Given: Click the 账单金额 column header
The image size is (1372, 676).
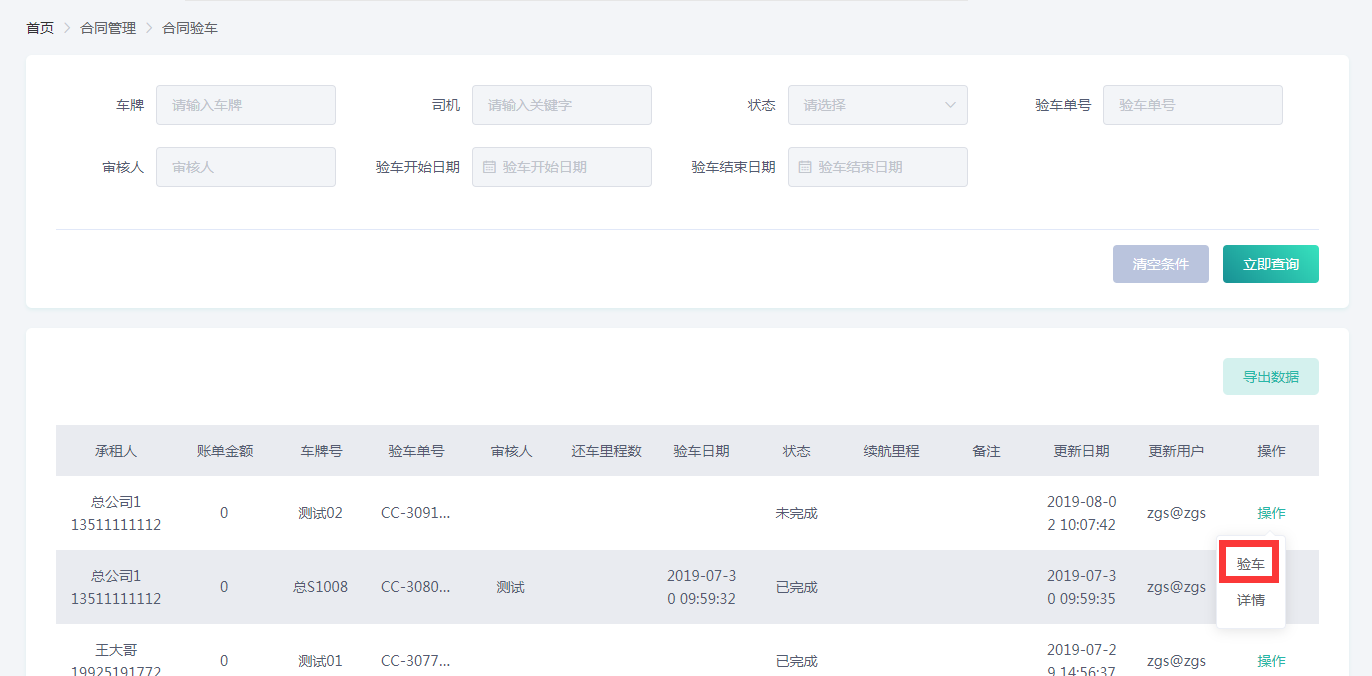Looking at the screenshot, I should click(225, 451).
